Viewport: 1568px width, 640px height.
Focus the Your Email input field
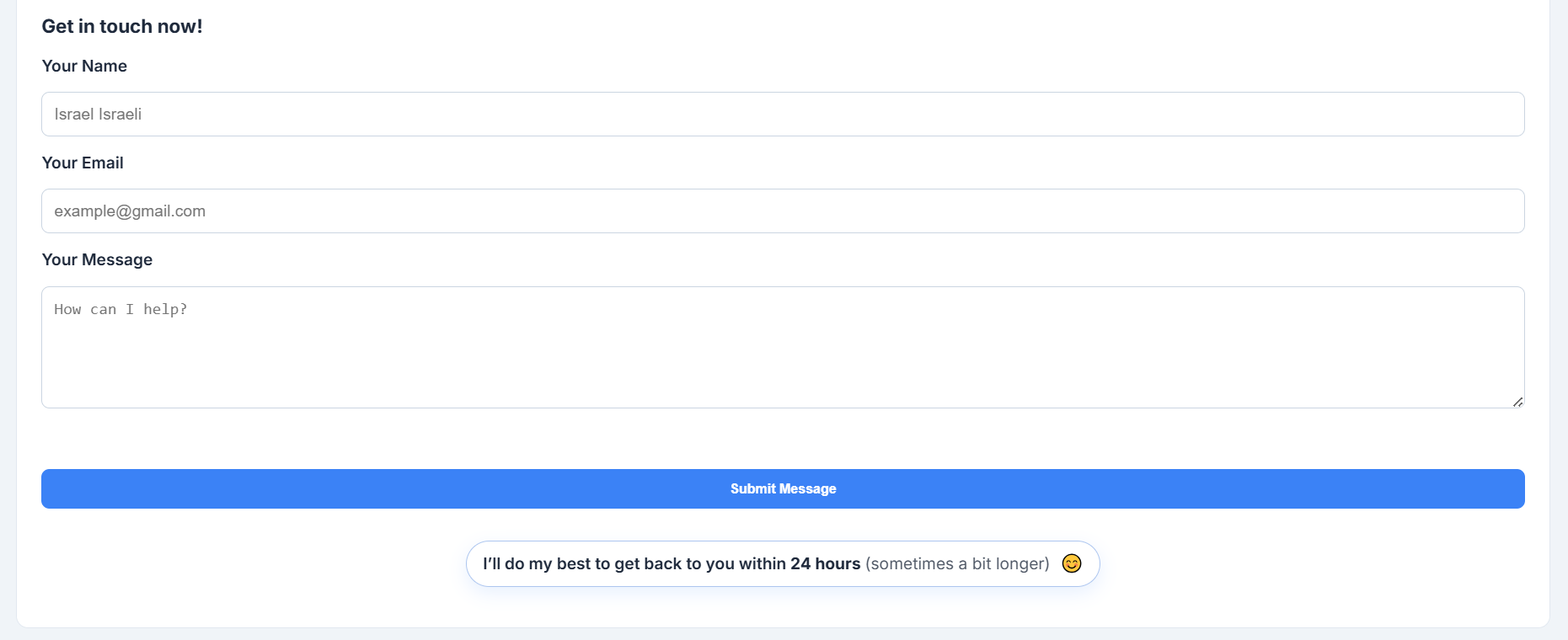coord(782,211)
